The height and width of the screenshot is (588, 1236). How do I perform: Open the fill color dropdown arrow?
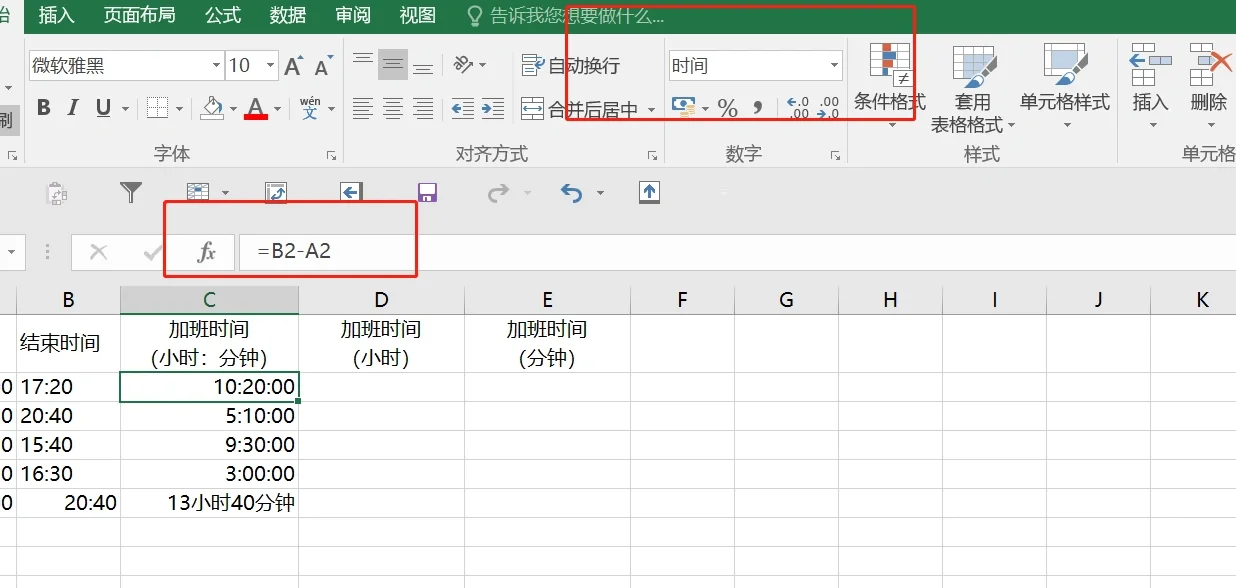(233, 109)
